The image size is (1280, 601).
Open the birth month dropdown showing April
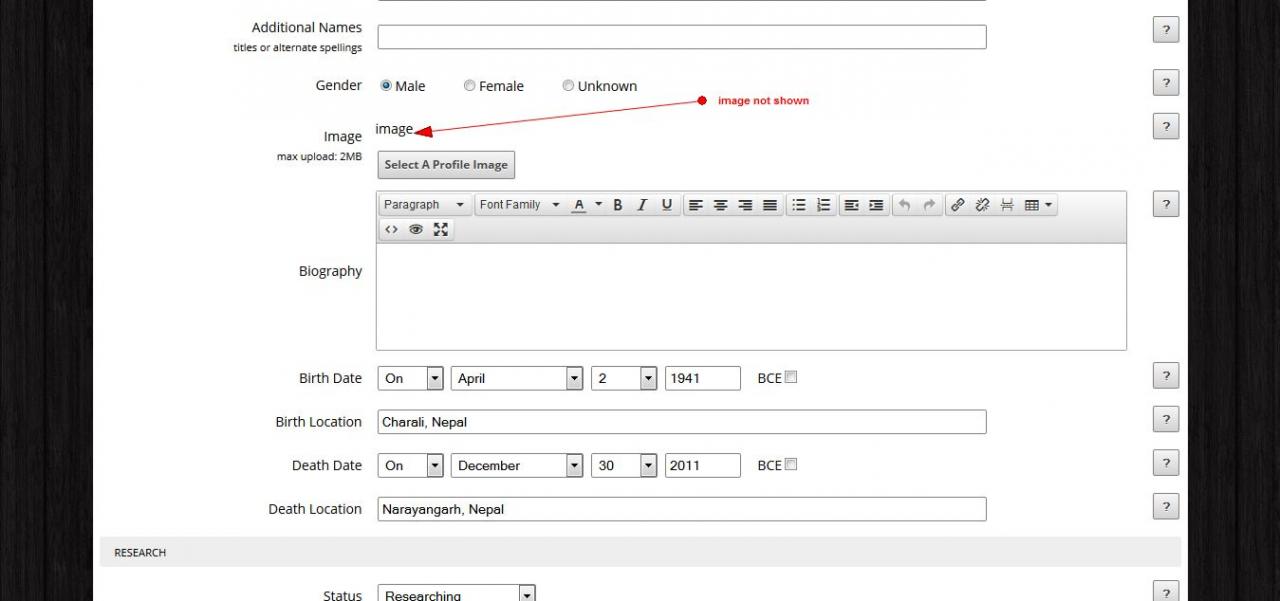(518, 379)
